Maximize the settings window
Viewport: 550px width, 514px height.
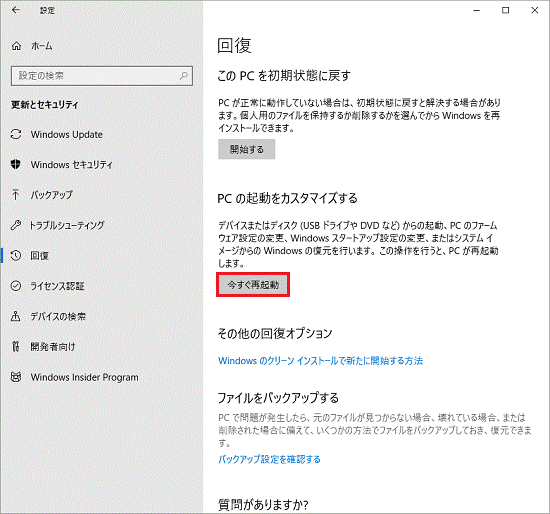pyautogui.click(x=505, y=11)
